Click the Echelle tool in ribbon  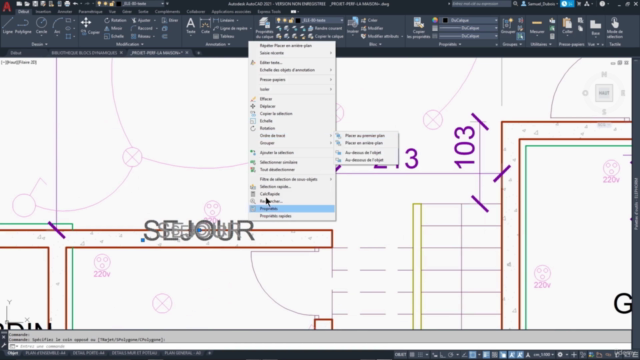tap(114, 36)
